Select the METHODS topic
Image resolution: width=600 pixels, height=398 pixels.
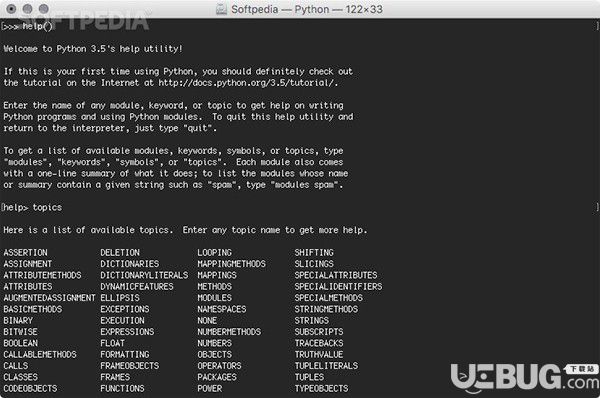click(x=215, y=287)
